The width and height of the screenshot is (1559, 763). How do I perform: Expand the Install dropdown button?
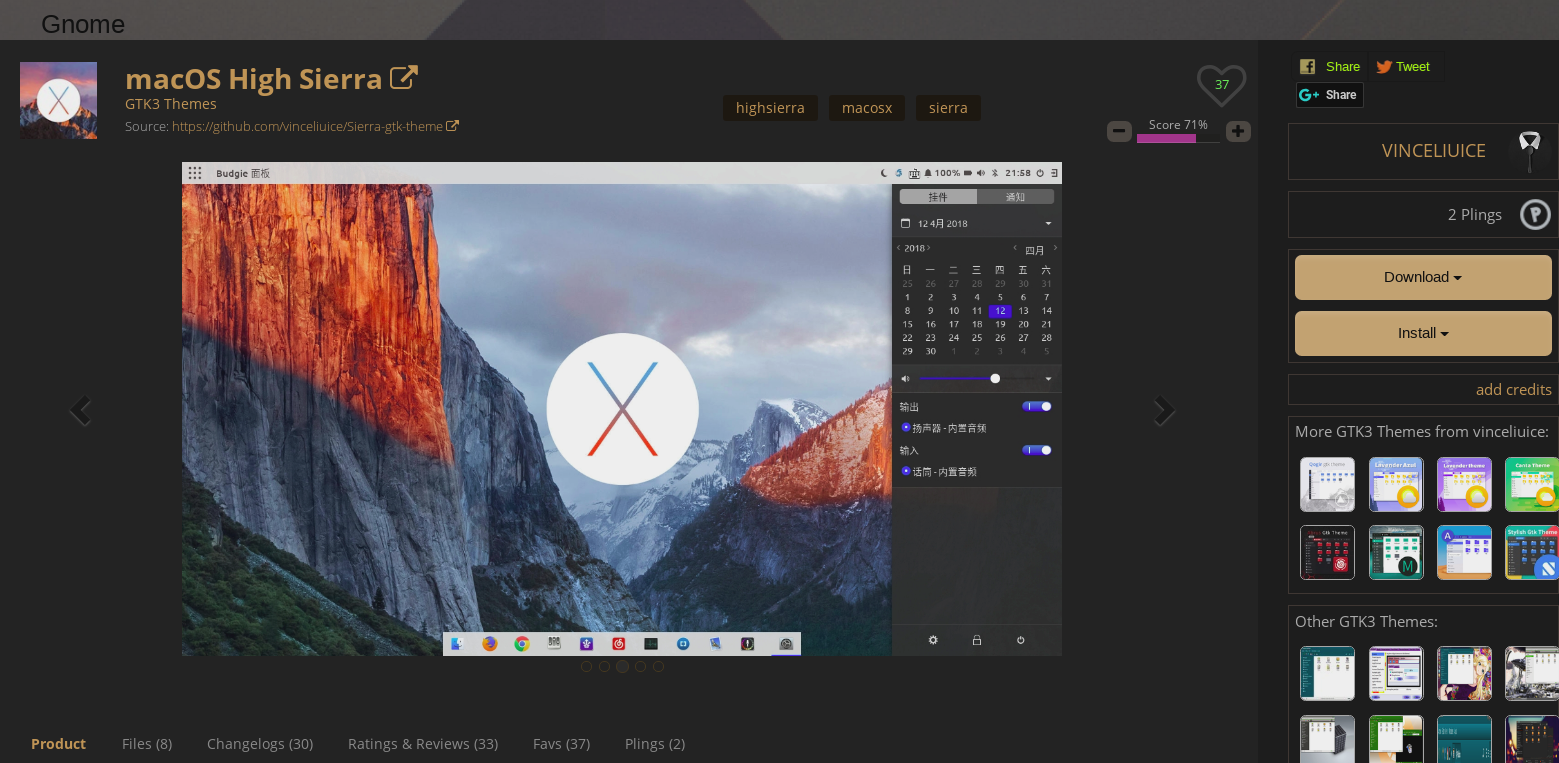(x=1423, y=333)
